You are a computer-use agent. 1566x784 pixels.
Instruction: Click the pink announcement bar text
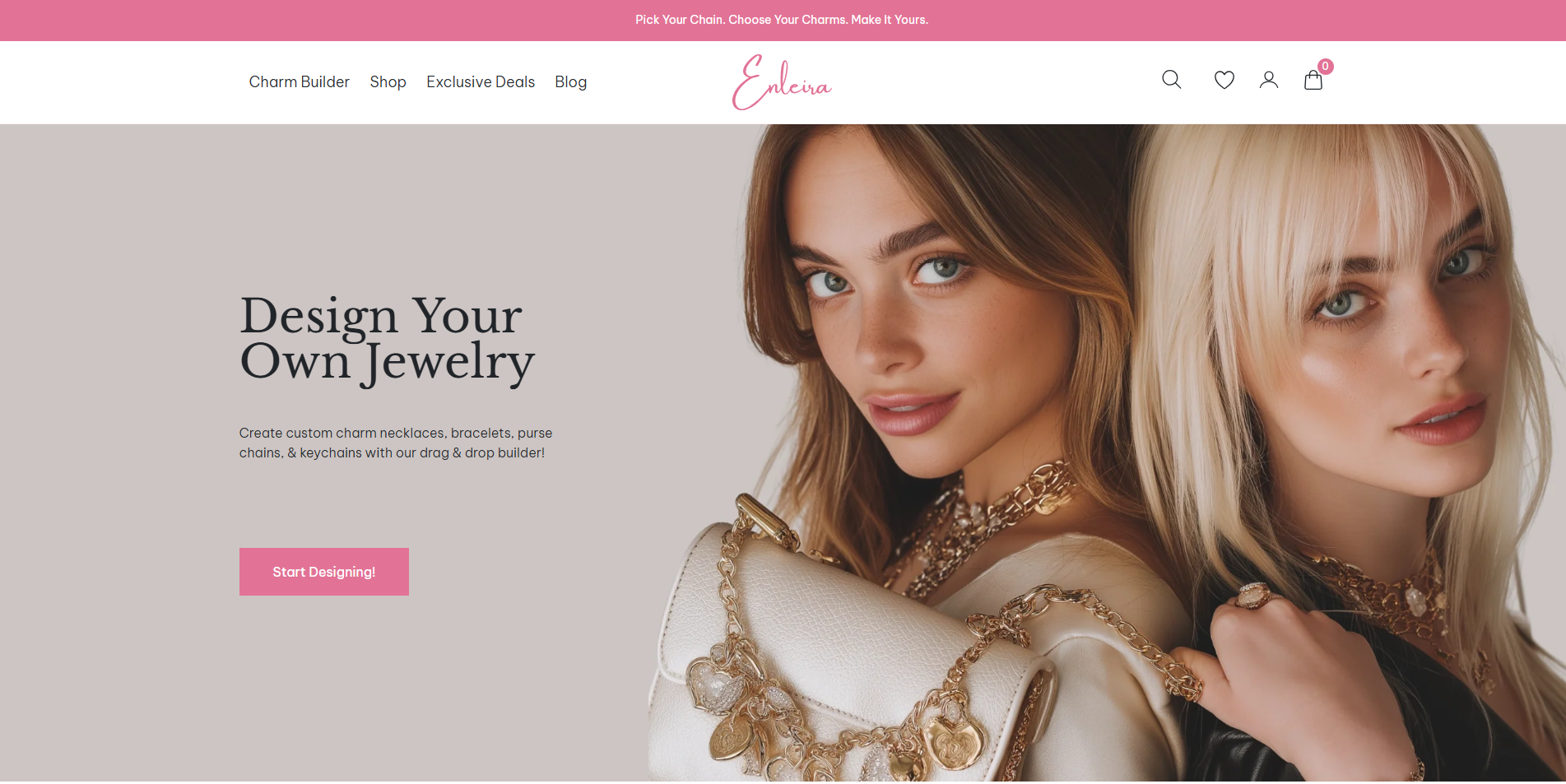(782, 20)
